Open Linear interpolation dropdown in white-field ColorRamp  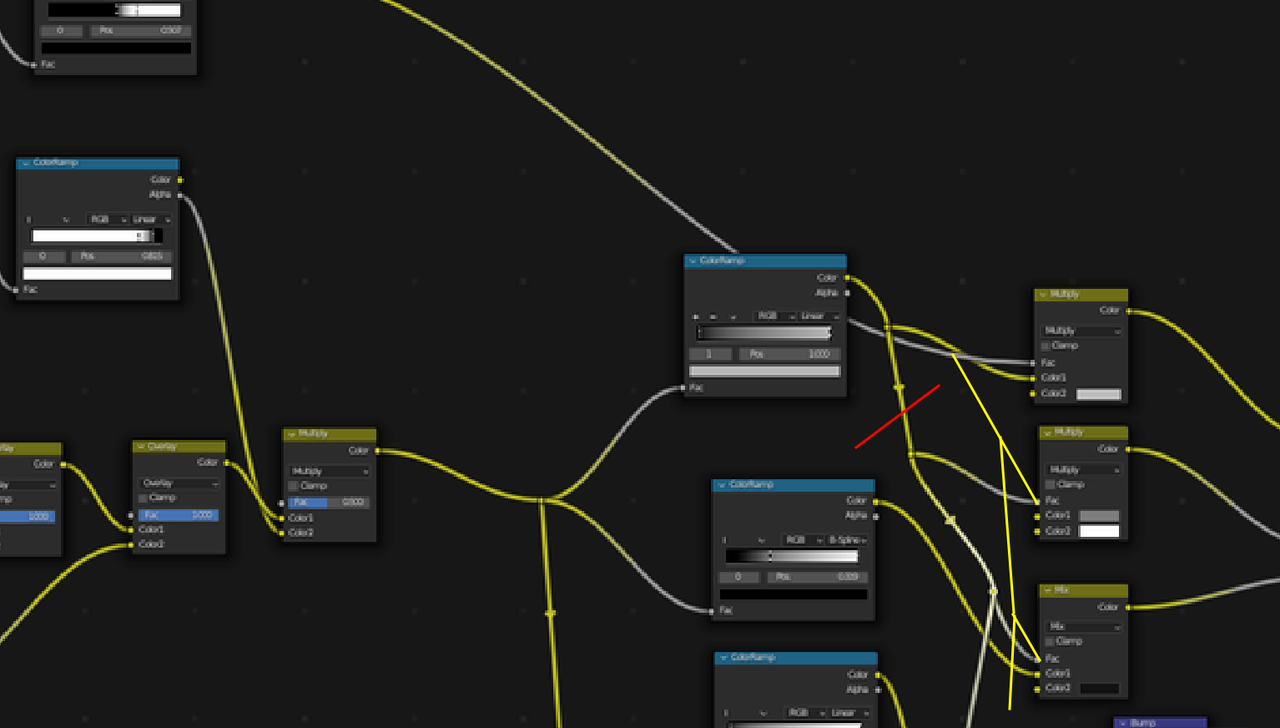(152, 219)
